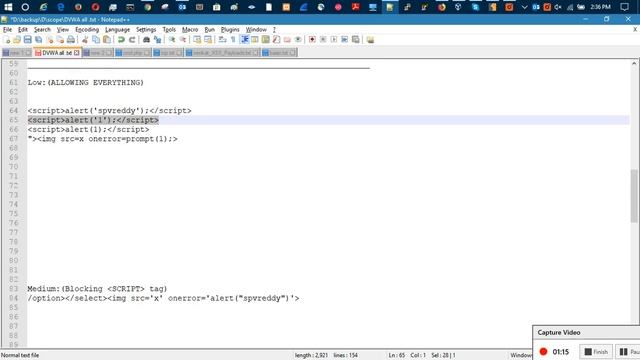Open the Windows Start menu

click(x=8, y=7)
